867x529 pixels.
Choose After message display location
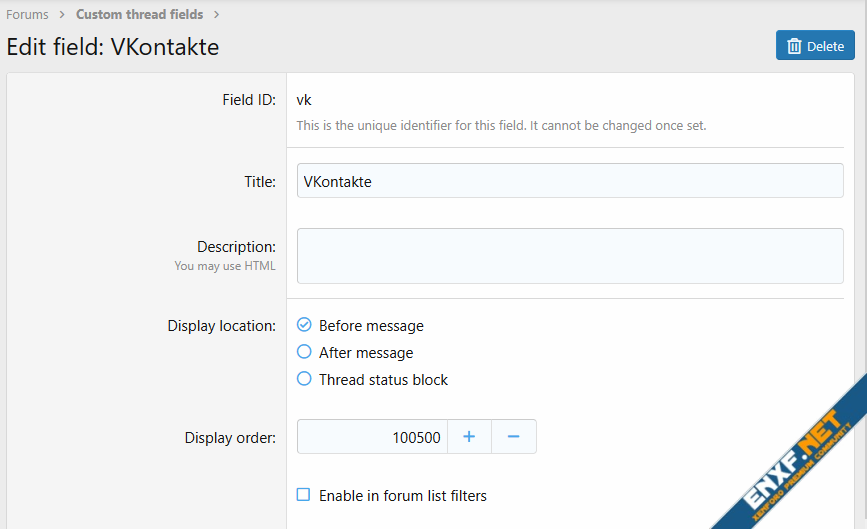(305, 352)
